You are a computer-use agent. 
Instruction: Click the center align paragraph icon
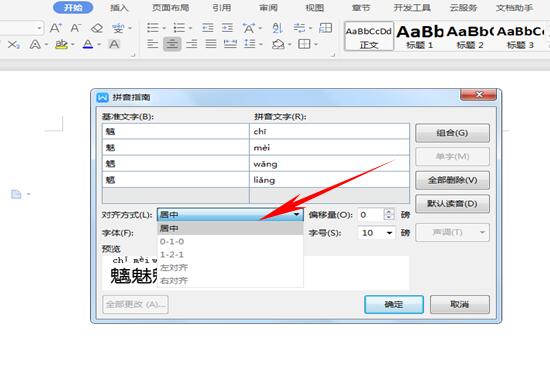(172, 44)
